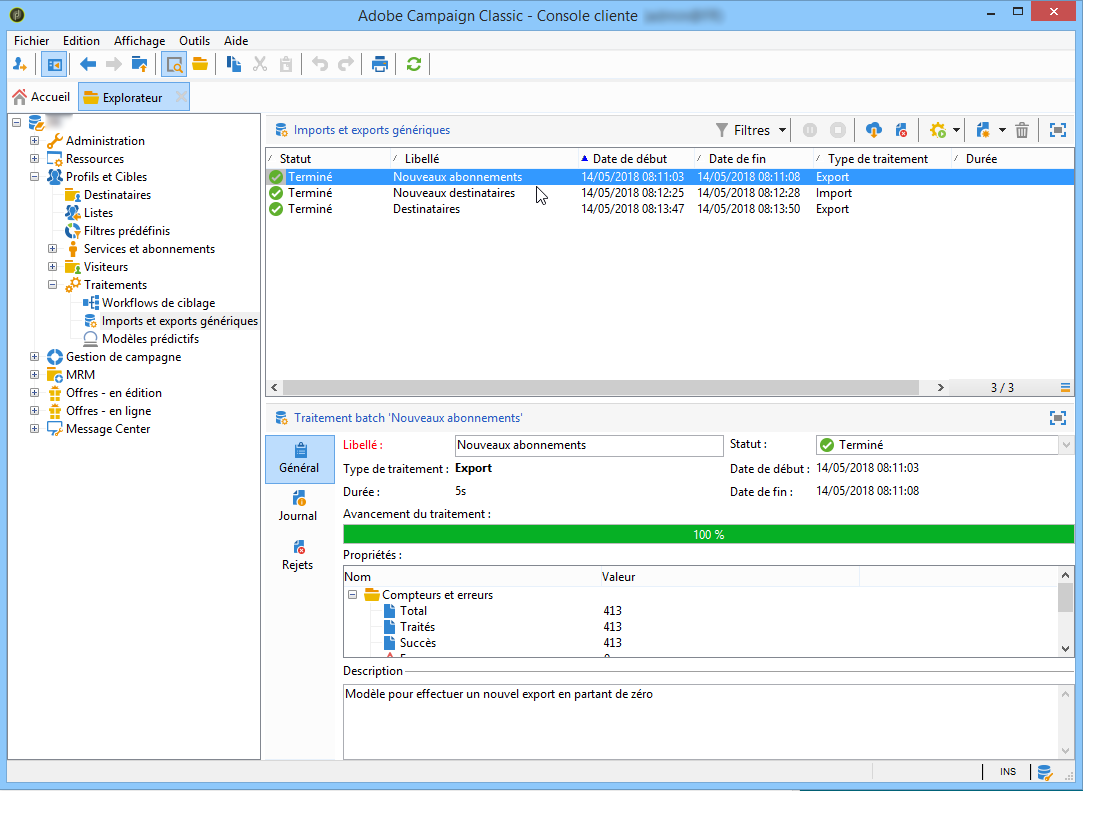1112x819 pixels.
Task: Select the Destinataires export row in the job list
Action: click(669, 209)
